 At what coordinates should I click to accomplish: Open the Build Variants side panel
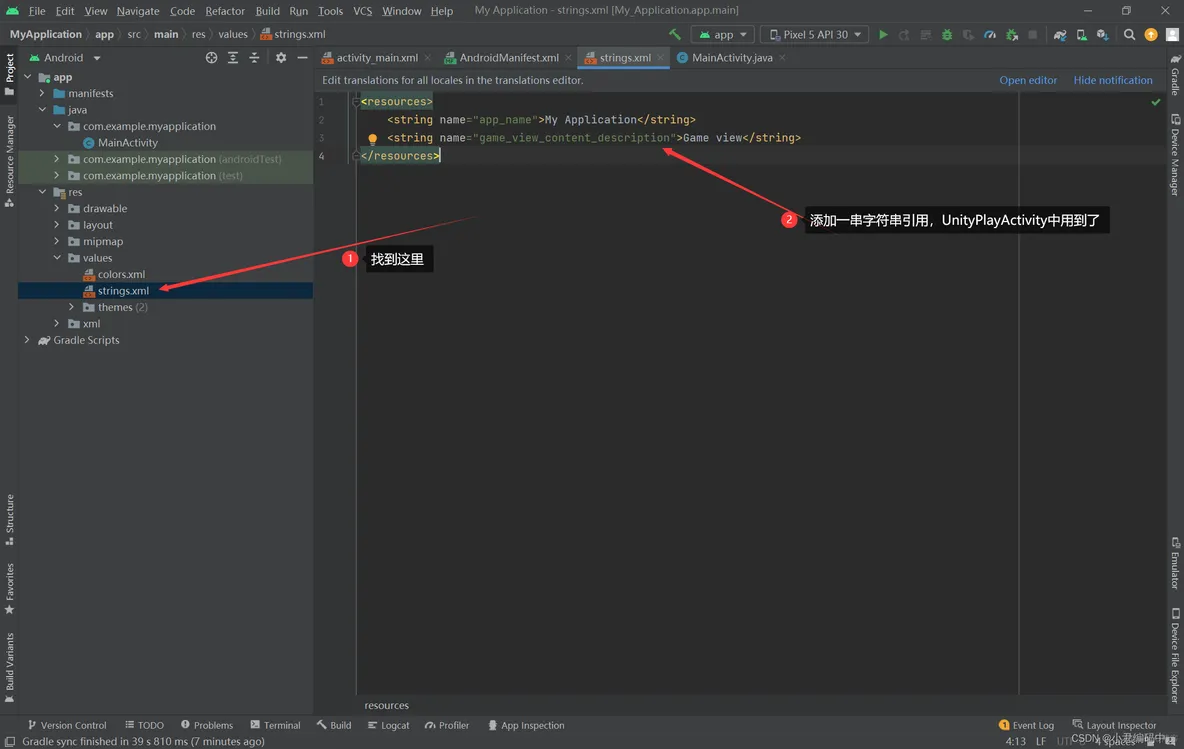[x=9, y=667]
